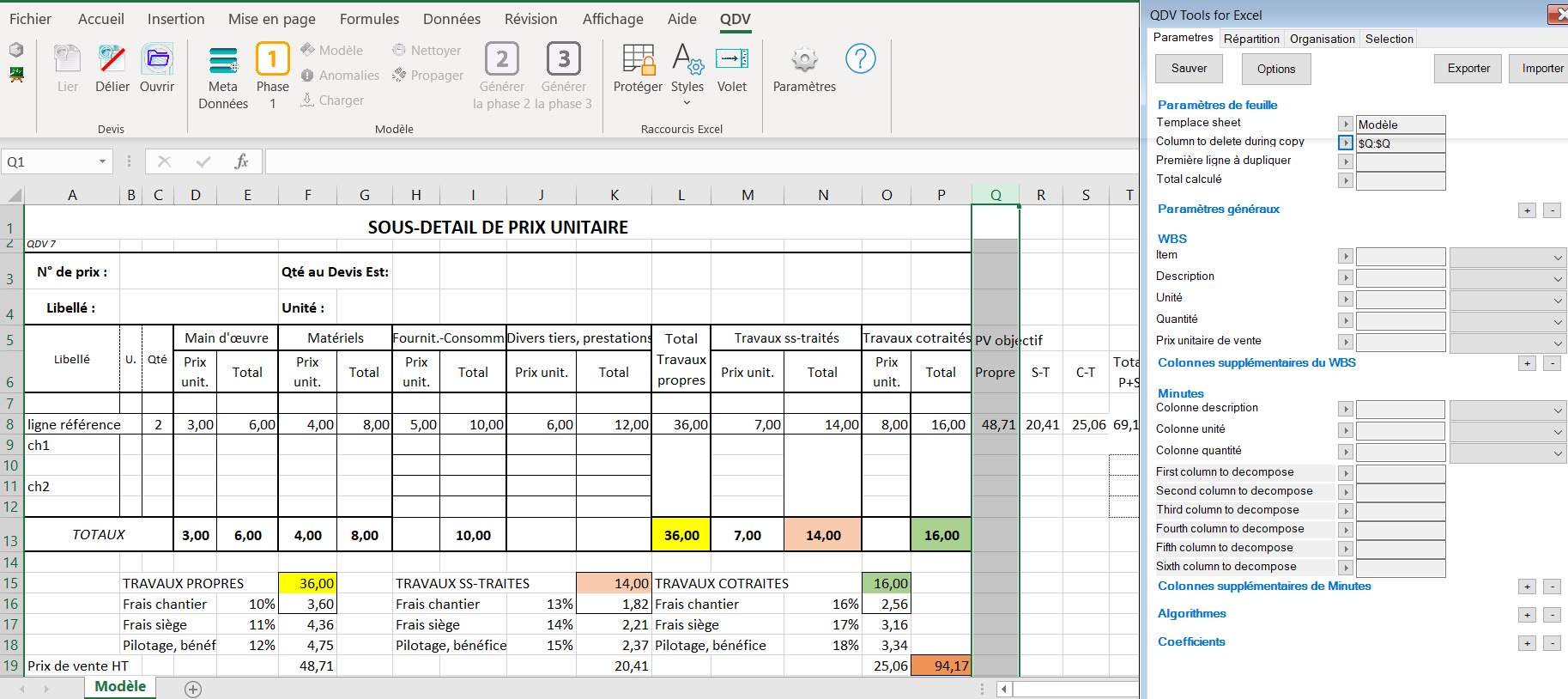This screenshot has width=1568, height=699.
Task: Click Générer la phase 2
Action: [x=502, y=76]
